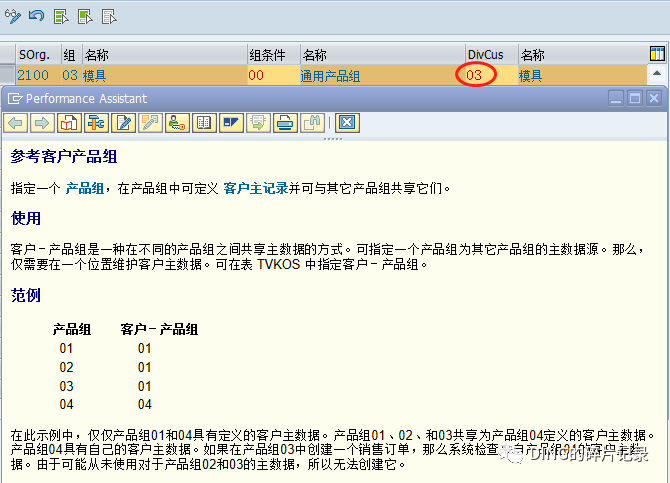Click the 使用 section heading
Viewport: 670px width, 483px height.
pos(26,218)
